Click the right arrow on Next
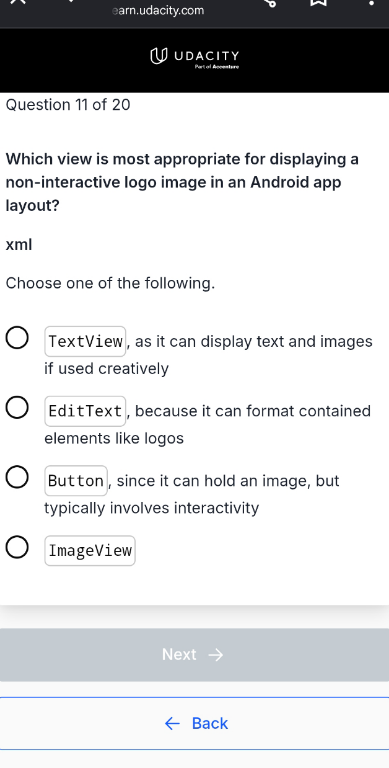 (x=216, y=655)
